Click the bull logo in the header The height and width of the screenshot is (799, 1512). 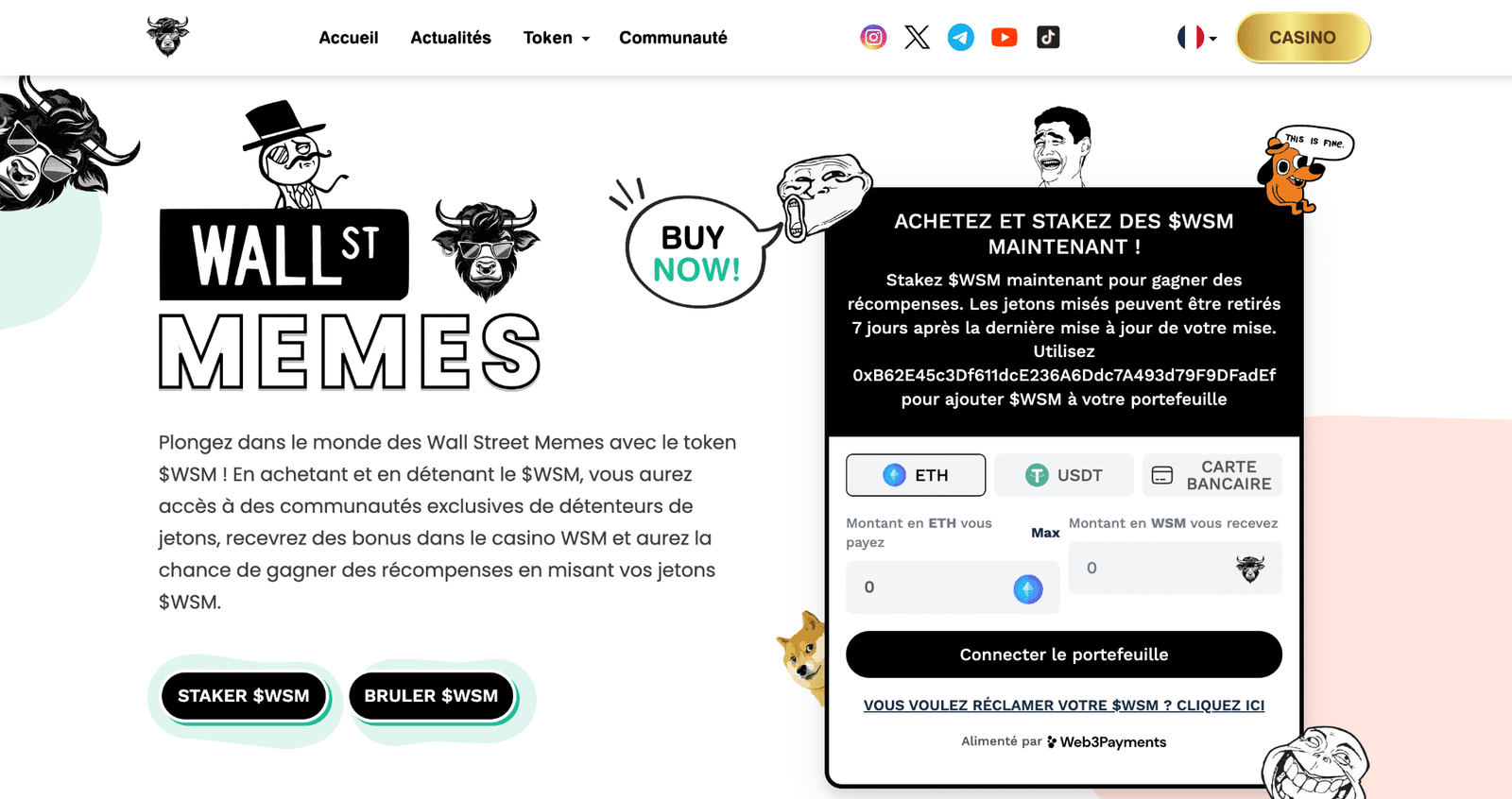tap(168, 37)
